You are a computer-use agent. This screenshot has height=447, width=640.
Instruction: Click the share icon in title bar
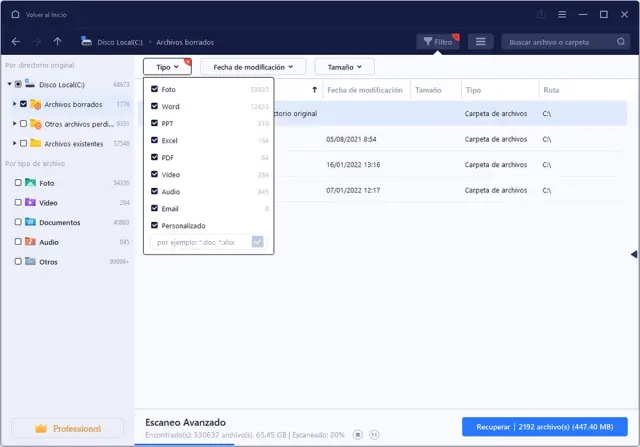pyautogui.click(x=541, y=14)
